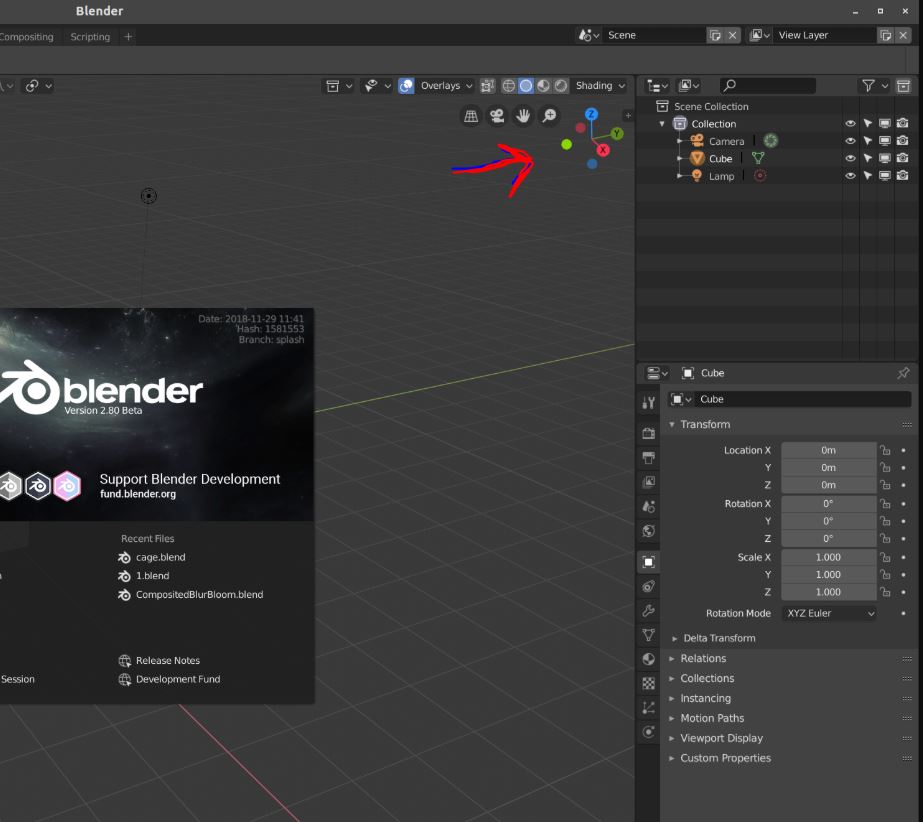
Task: Open the Shading options dropdown
Action: pyautogui.click(x=600, y=86)
